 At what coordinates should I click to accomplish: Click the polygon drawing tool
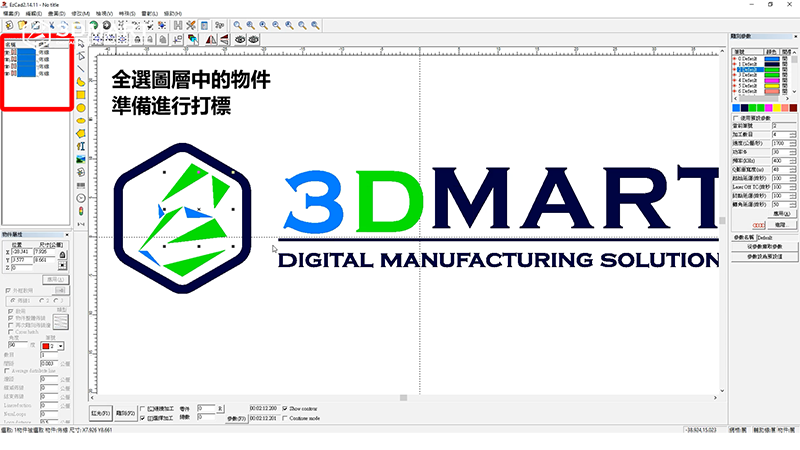(81, 120)
